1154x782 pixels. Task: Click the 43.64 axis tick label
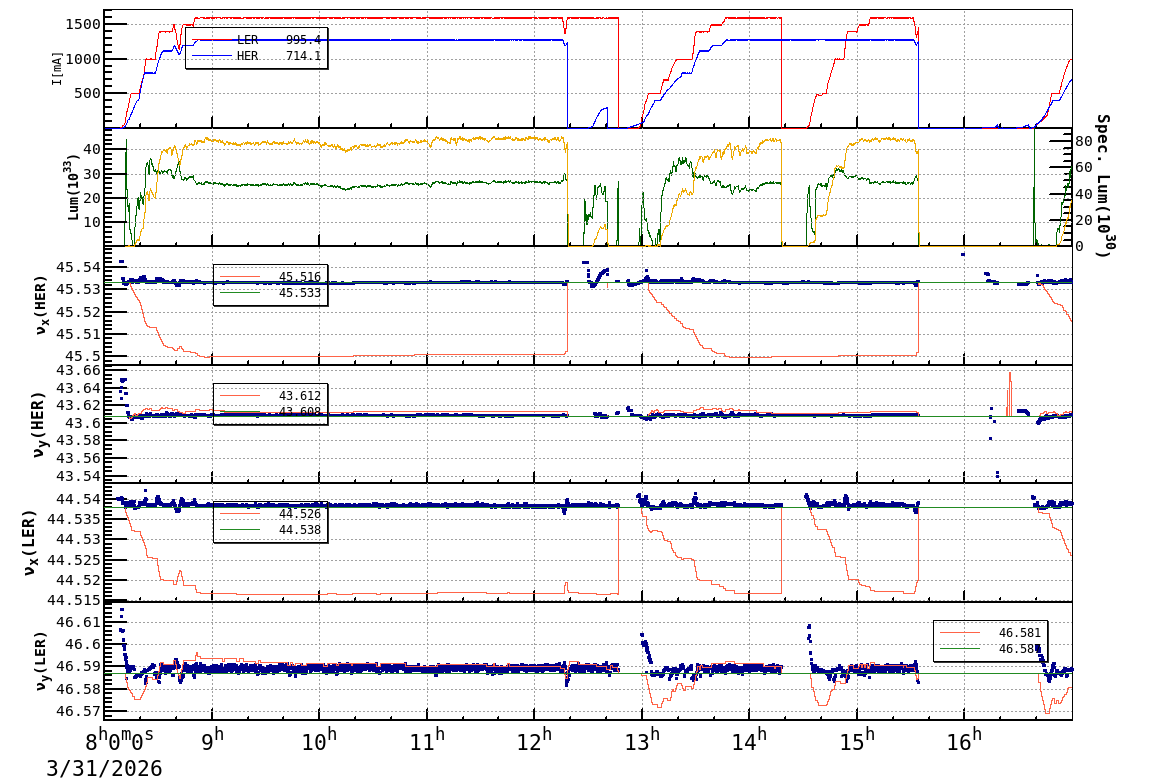click(79, 388)
